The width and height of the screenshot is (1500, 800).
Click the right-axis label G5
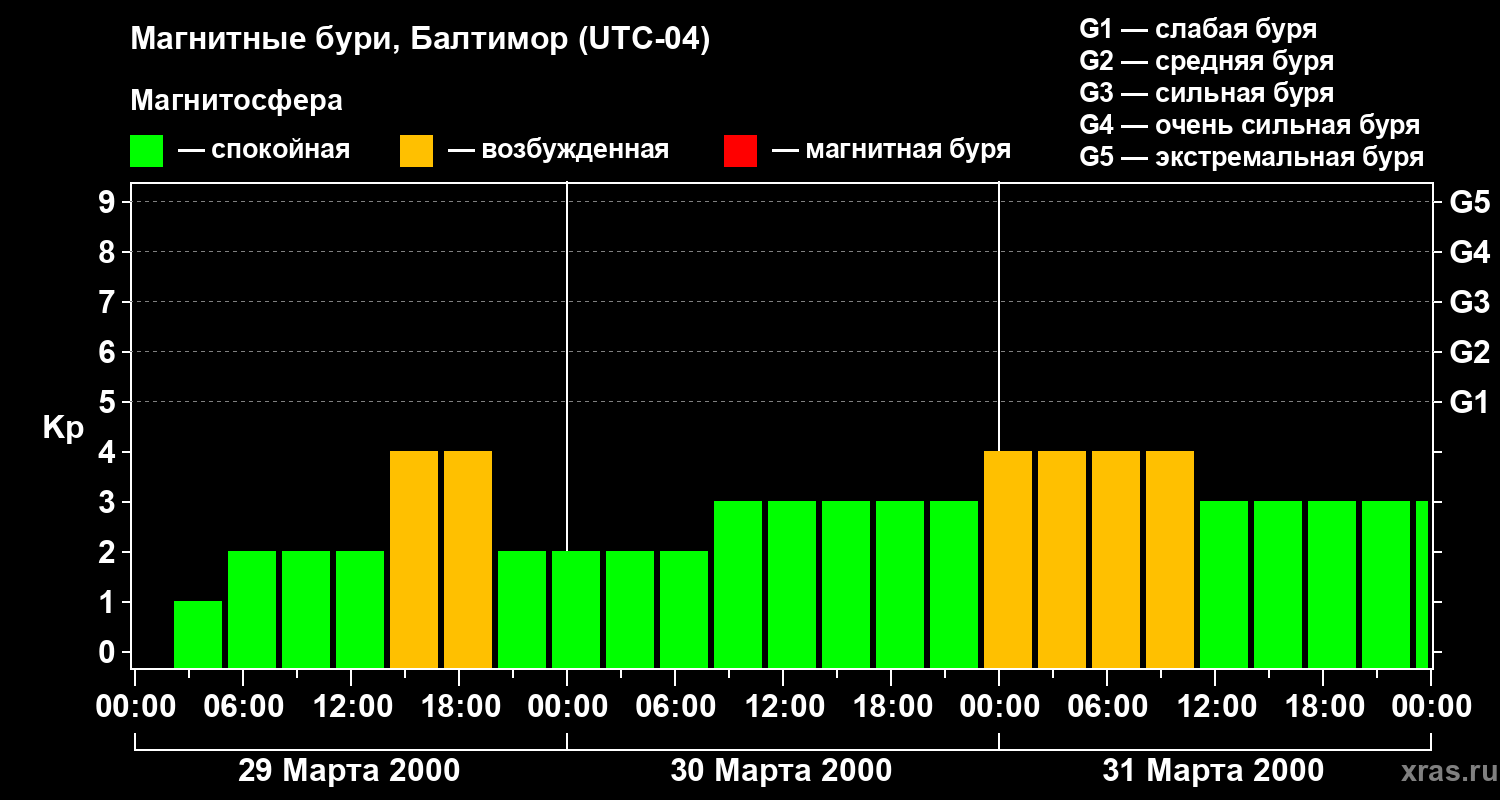pyautogui.click(x=1469, y=202)
